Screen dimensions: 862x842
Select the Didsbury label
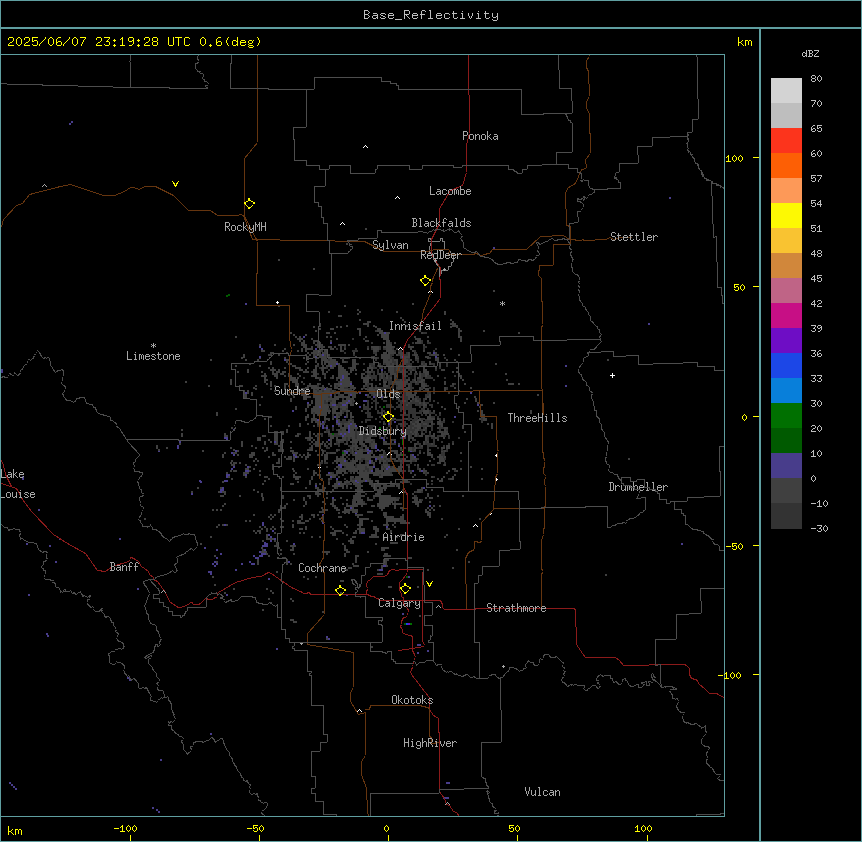coord(383,431)
